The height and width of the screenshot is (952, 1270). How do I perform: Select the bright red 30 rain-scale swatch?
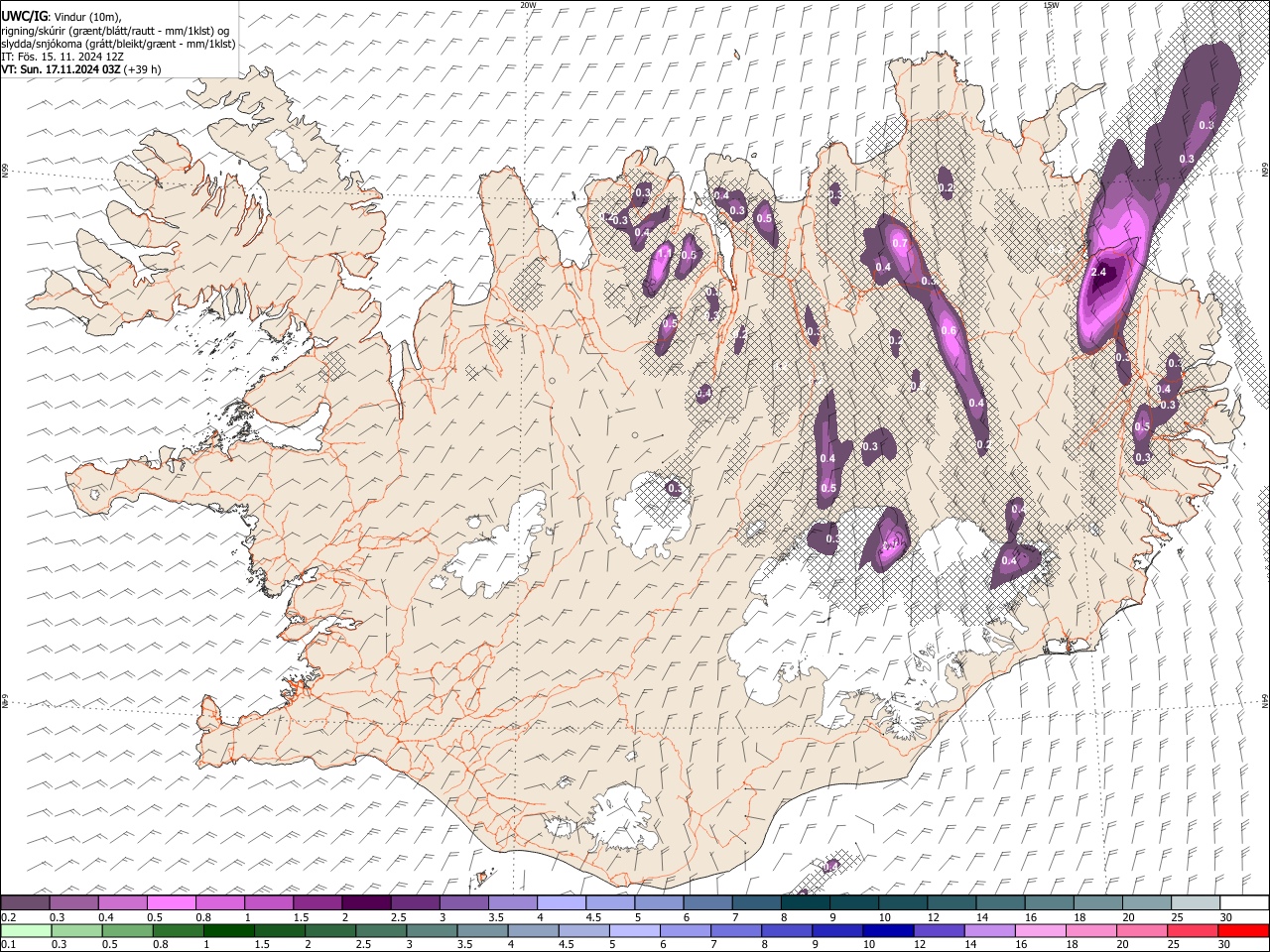tap(1243, 930)
